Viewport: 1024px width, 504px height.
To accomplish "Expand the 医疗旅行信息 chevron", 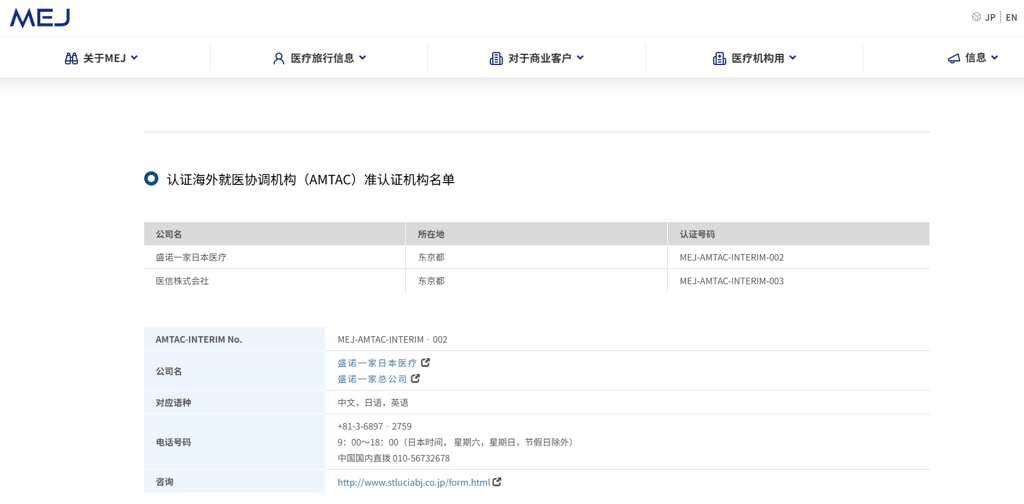I will [x=362, y=57].
